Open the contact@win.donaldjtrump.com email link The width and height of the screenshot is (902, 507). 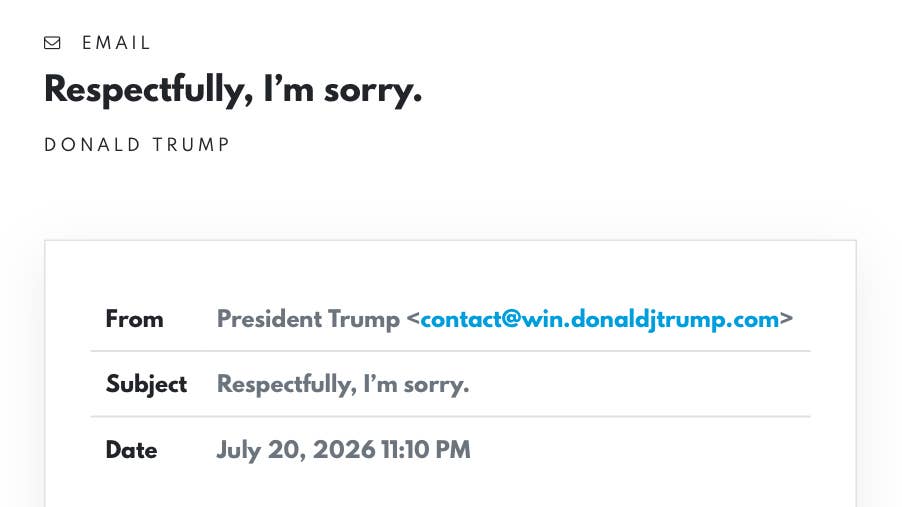tap(599, 319)
